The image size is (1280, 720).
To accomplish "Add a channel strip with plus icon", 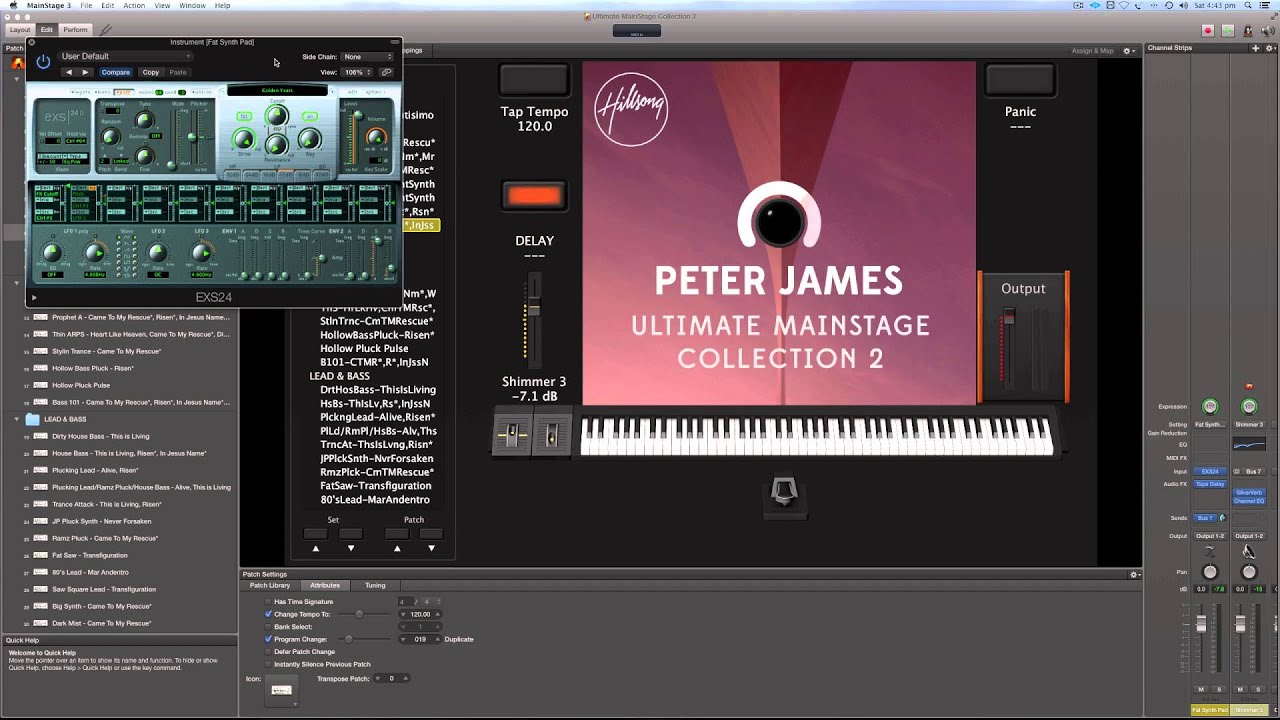I will click(1255, 48).
